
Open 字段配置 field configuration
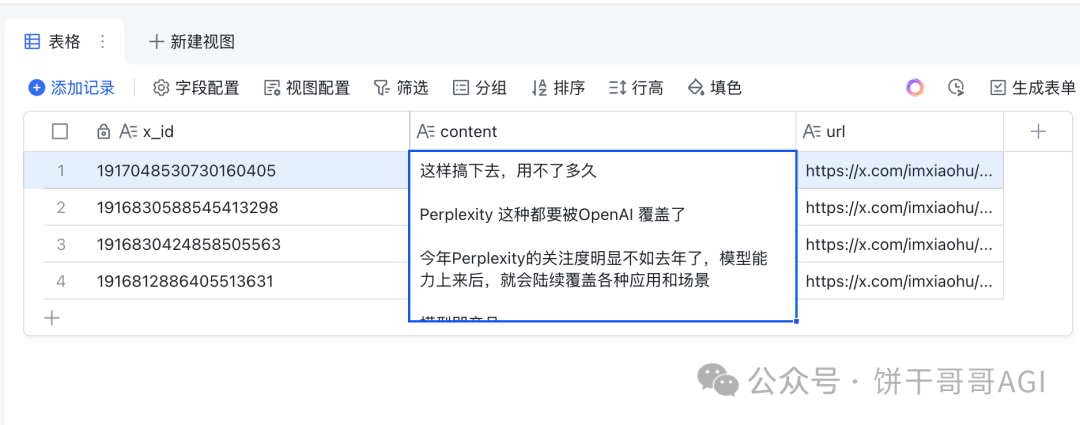(x=196, y=87)
